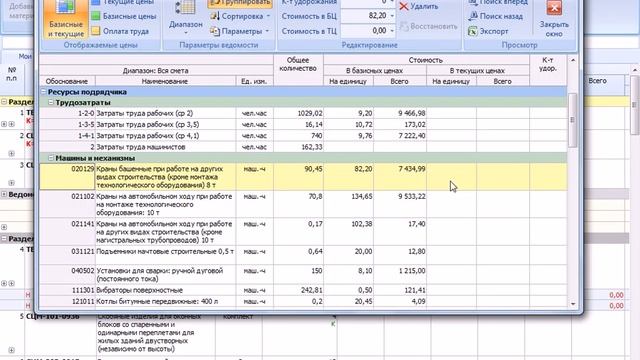640x360 pixels.
Task: Expand position 5 'СЦМ-101-0936' in background estimate
Action: (11, 350)
